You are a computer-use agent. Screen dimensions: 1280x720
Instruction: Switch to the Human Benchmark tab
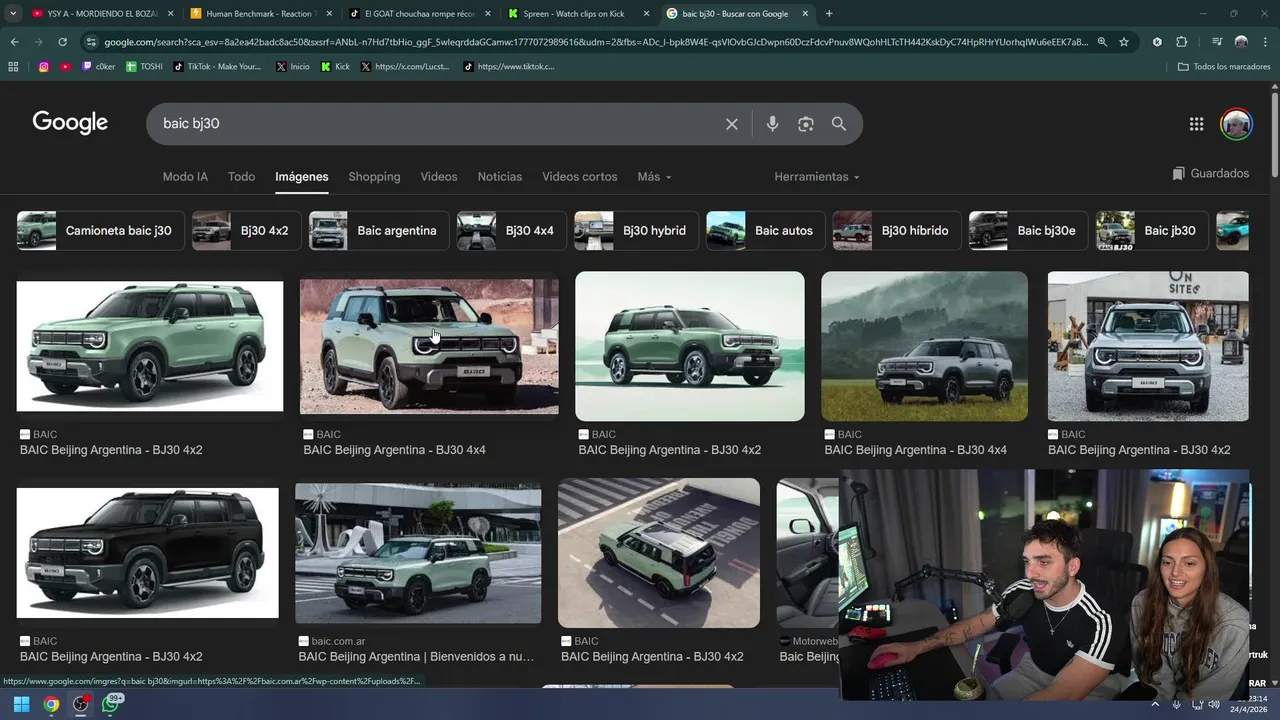260,14
